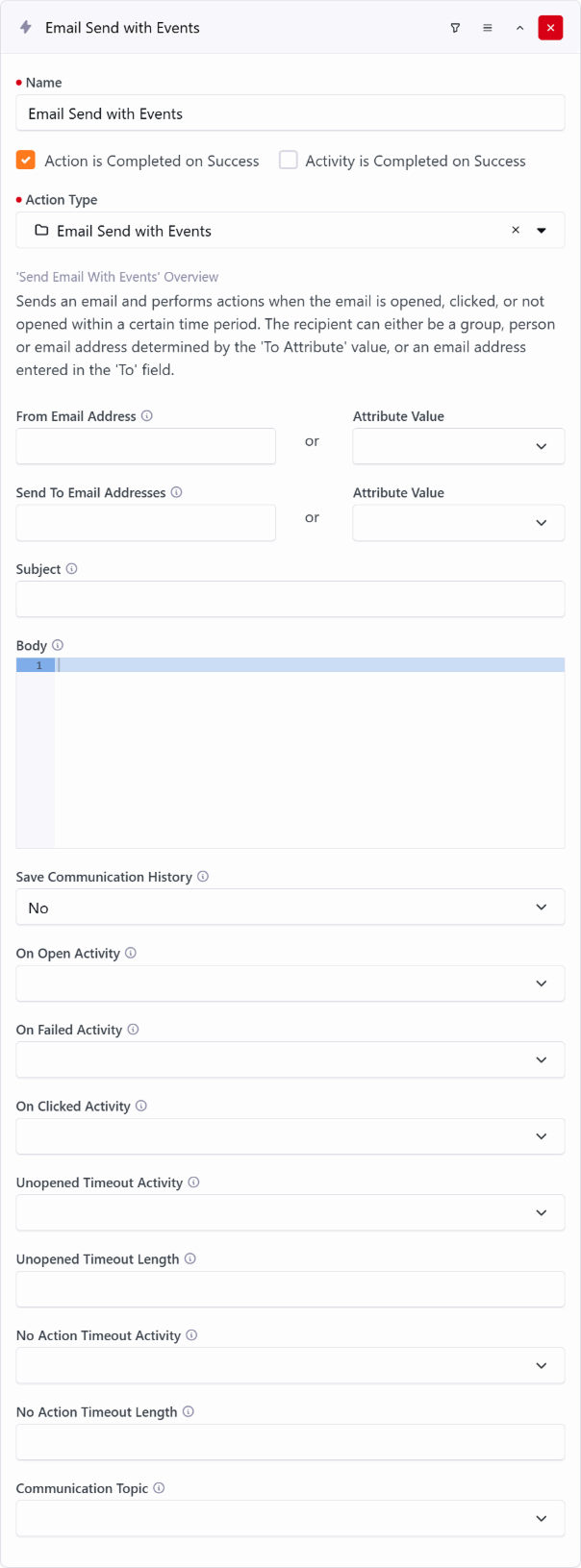
Task: Open the Communication Topic dropdown
Action: pyautogui.click(x=290, y=1518)
